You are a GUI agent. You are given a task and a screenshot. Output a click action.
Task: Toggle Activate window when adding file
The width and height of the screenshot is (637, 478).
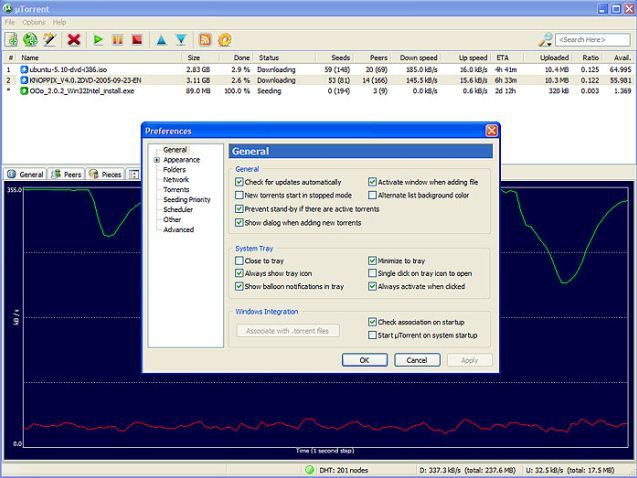(x=373, y=182)
